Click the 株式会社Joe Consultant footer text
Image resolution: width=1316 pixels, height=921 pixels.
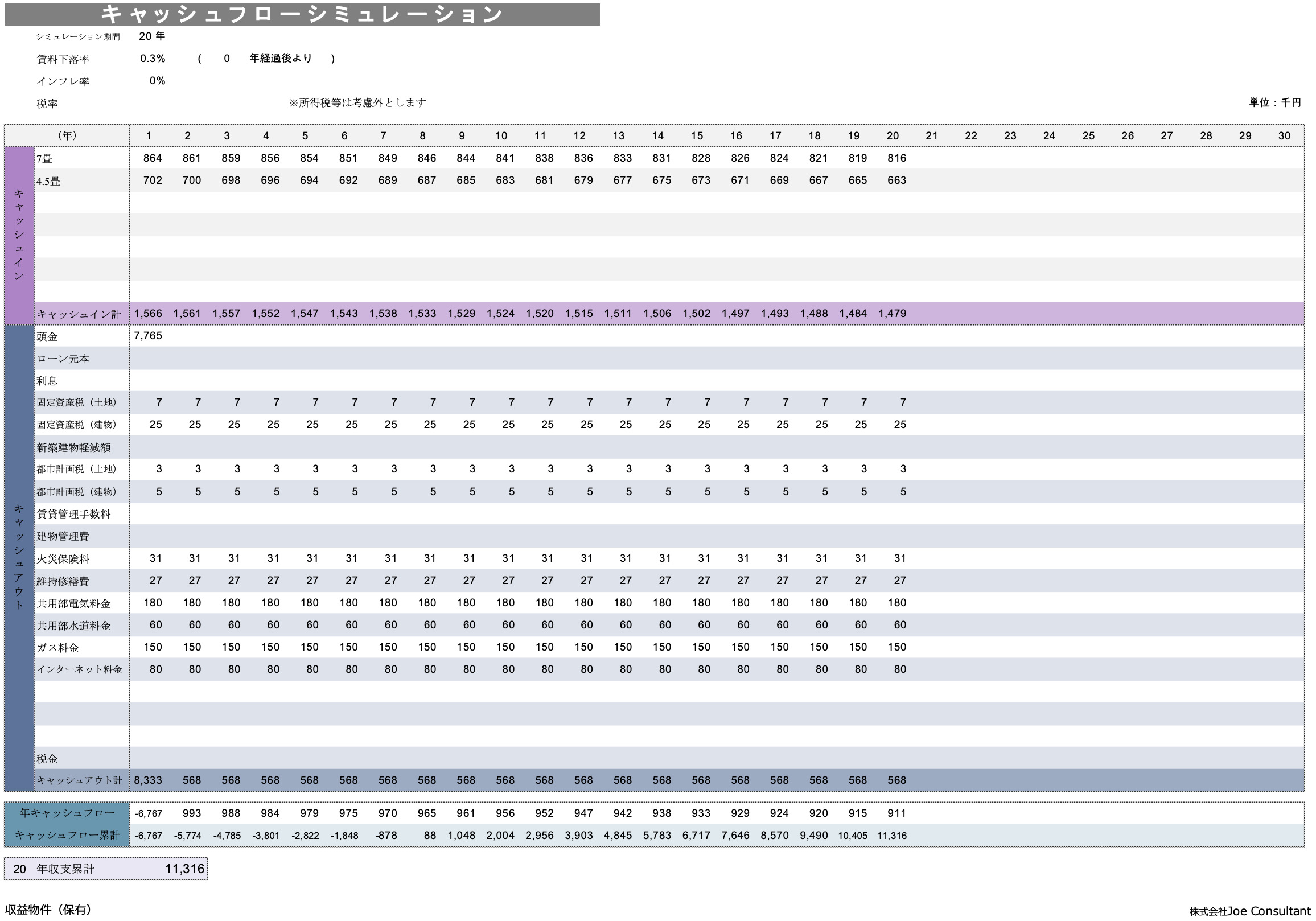(x=1249, y=911)
